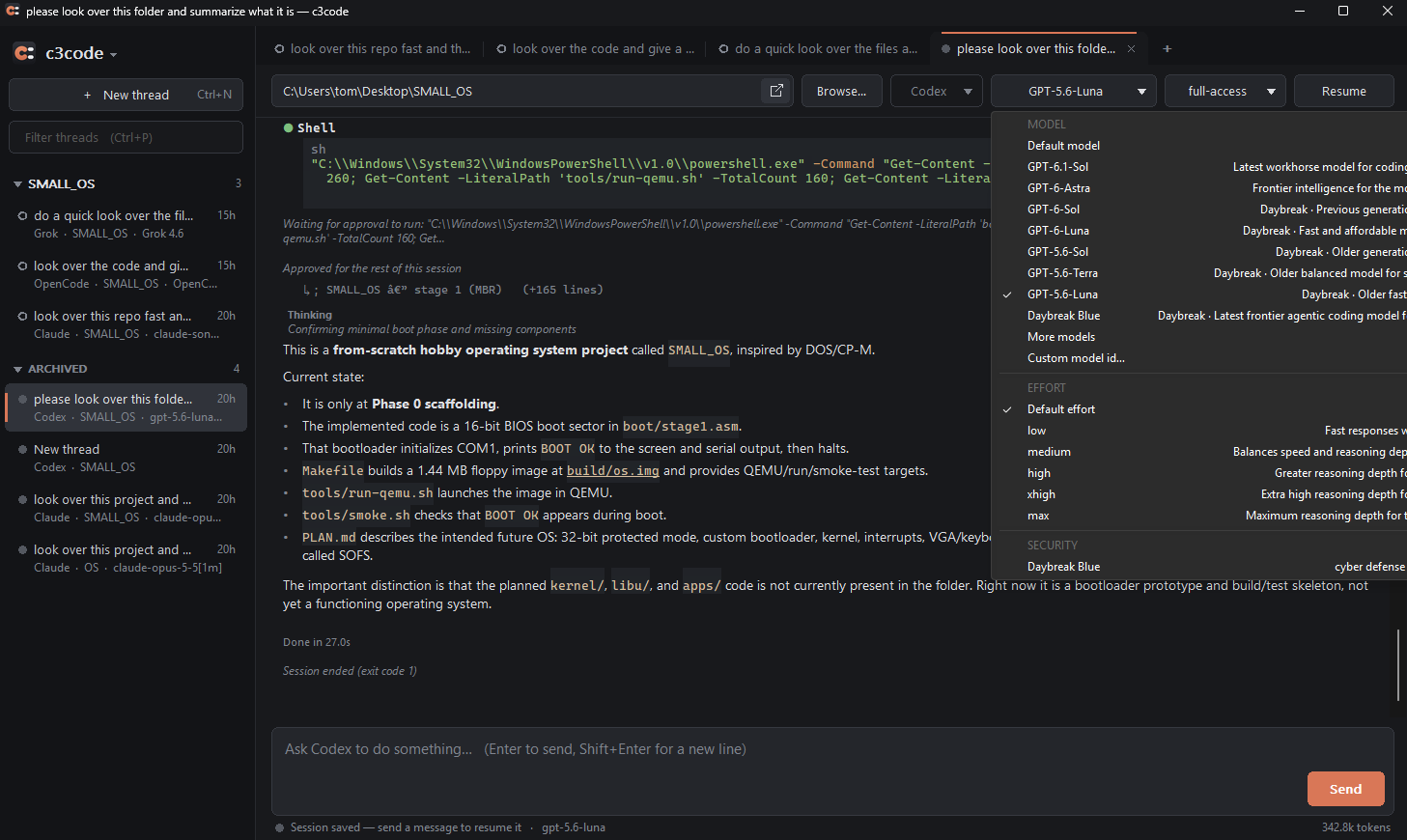Click the green Shell status dot
Image resolution: width=1407 pixels, height=840 pixels.
[288, 127]
